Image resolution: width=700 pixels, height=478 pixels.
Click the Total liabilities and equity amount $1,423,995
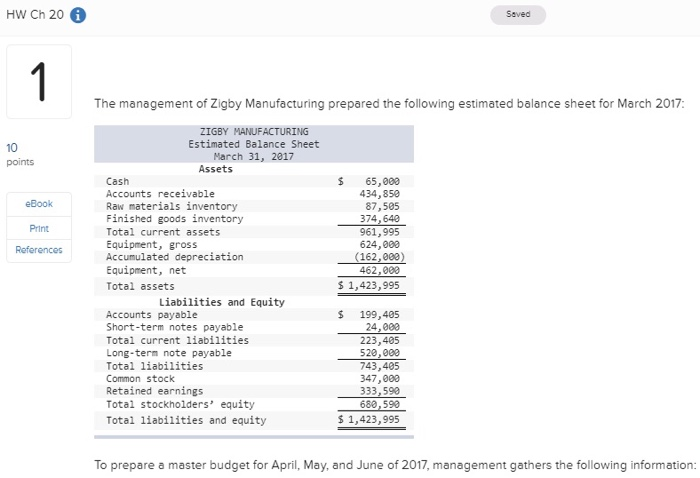(x=369, y=420)
